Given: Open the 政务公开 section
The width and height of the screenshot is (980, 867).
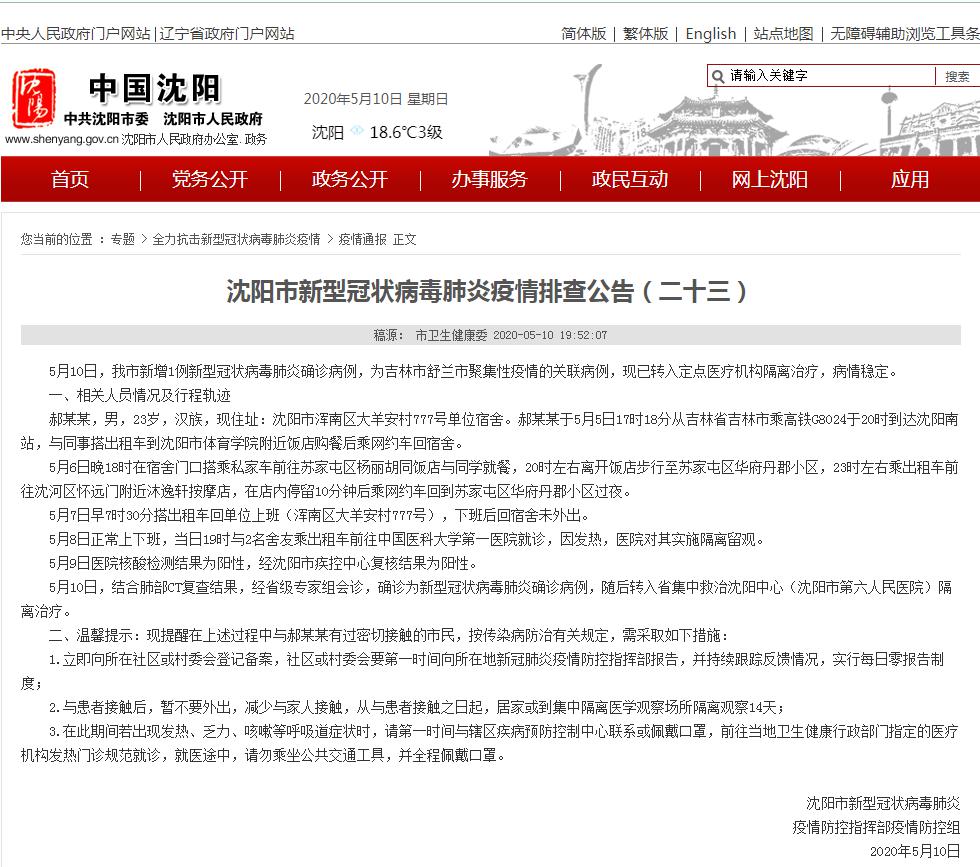Looking at the screenshot, I should [349, 180].
